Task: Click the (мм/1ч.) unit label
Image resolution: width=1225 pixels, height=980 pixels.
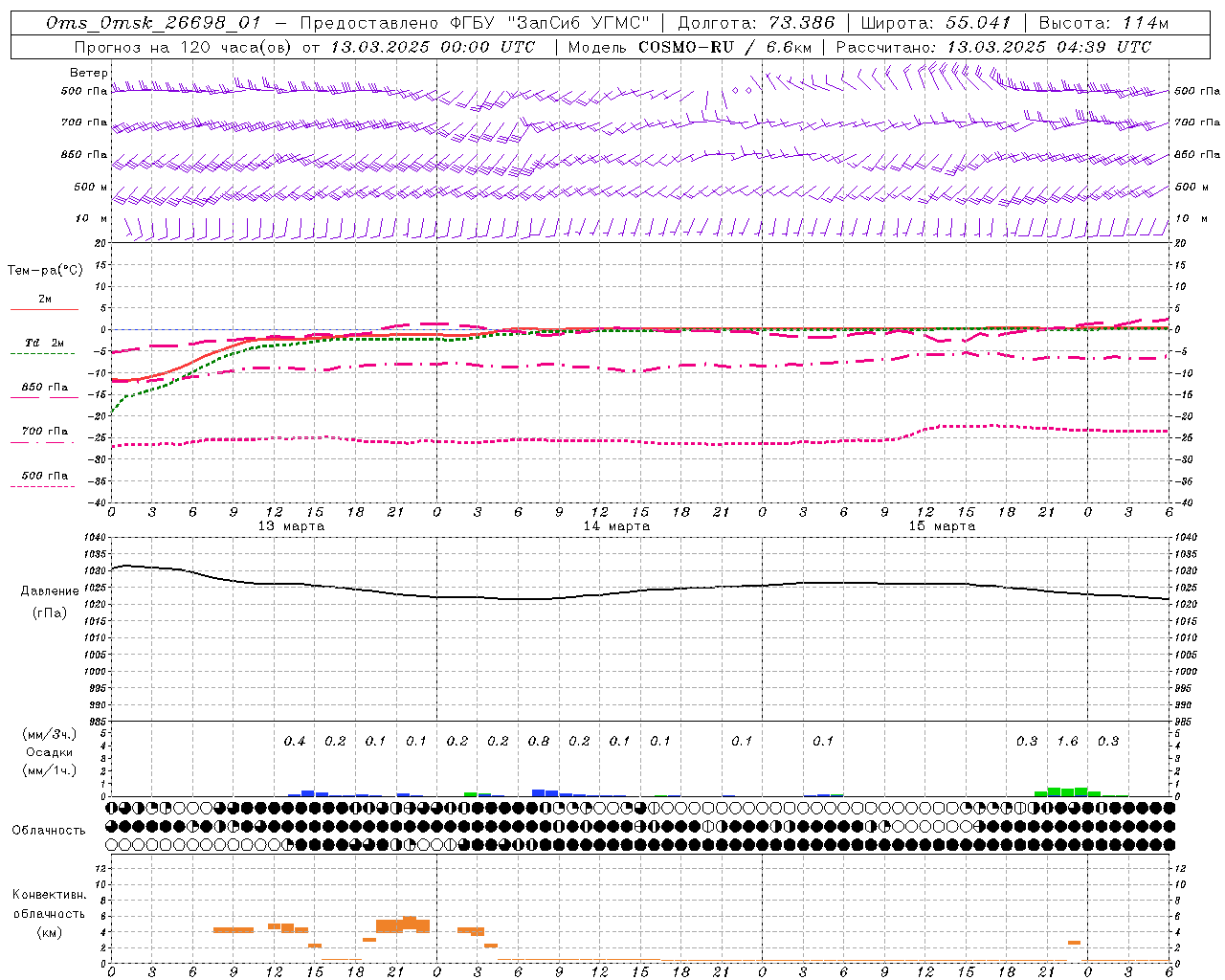Action: pos(50,770)
